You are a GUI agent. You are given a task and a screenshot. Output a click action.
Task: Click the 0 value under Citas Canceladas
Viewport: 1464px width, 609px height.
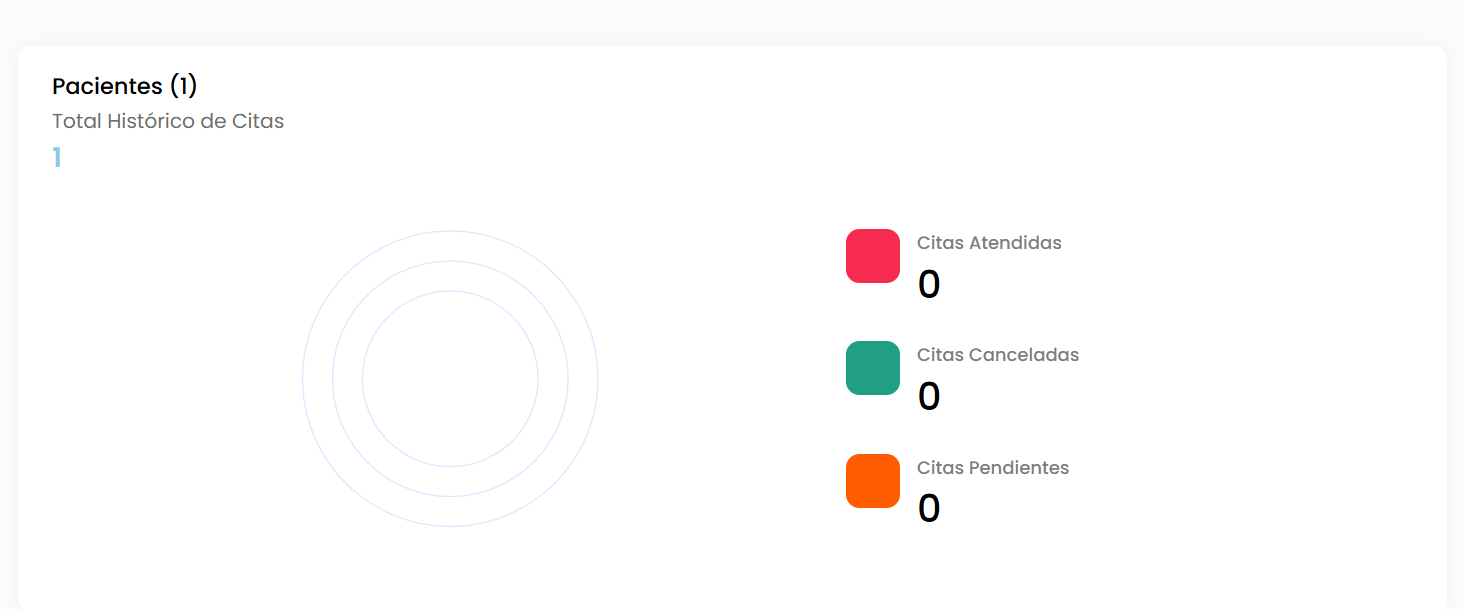point(929,397)
